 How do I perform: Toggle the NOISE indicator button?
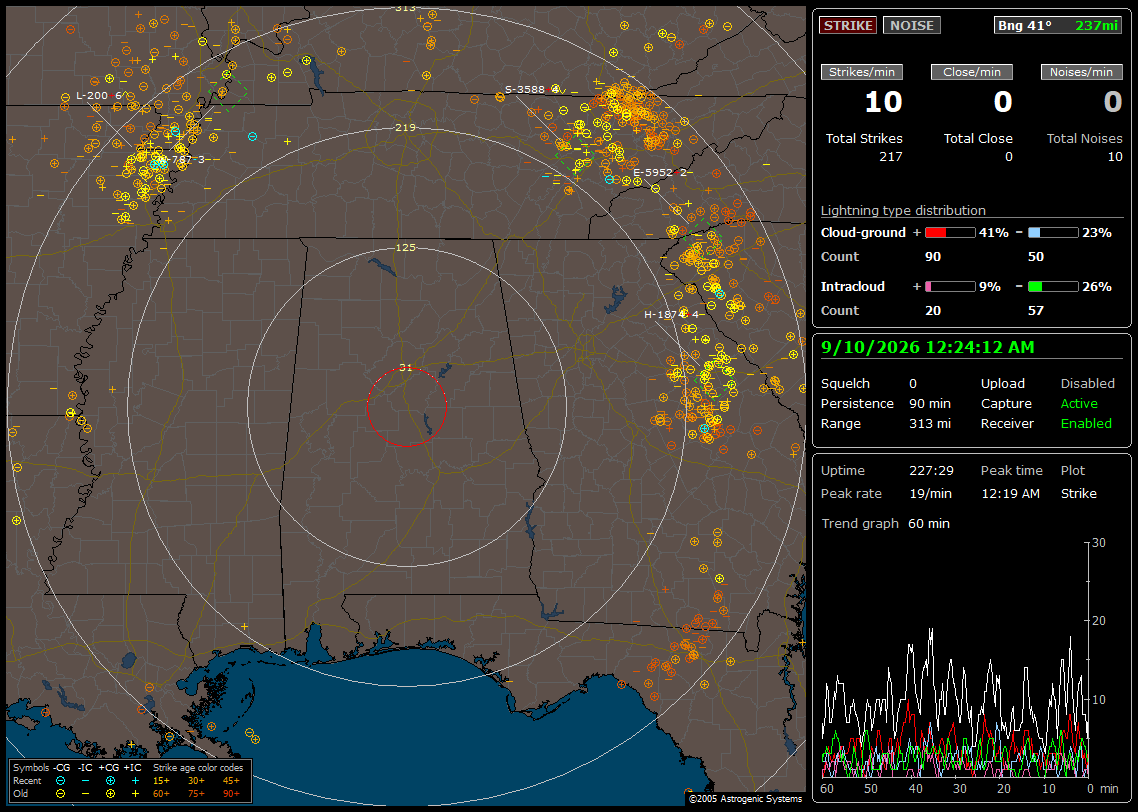coord(912,25)
